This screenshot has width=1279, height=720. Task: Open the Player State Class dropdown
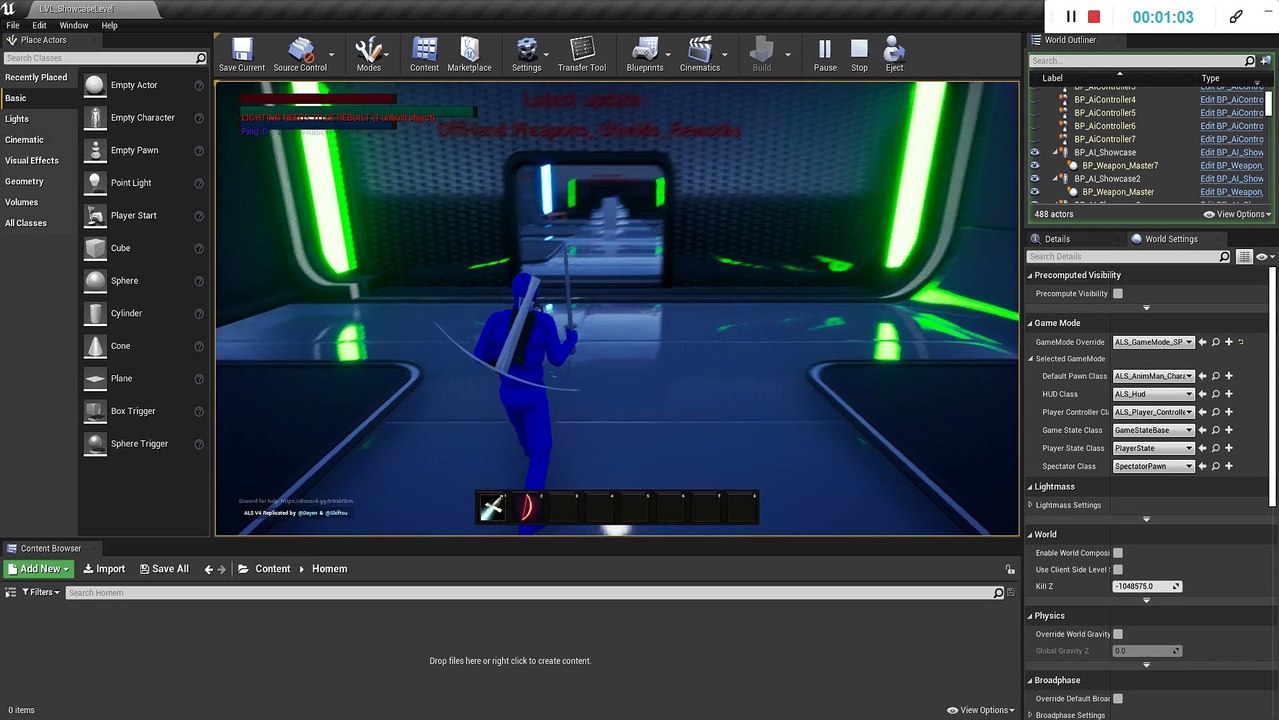[1154, 448]
